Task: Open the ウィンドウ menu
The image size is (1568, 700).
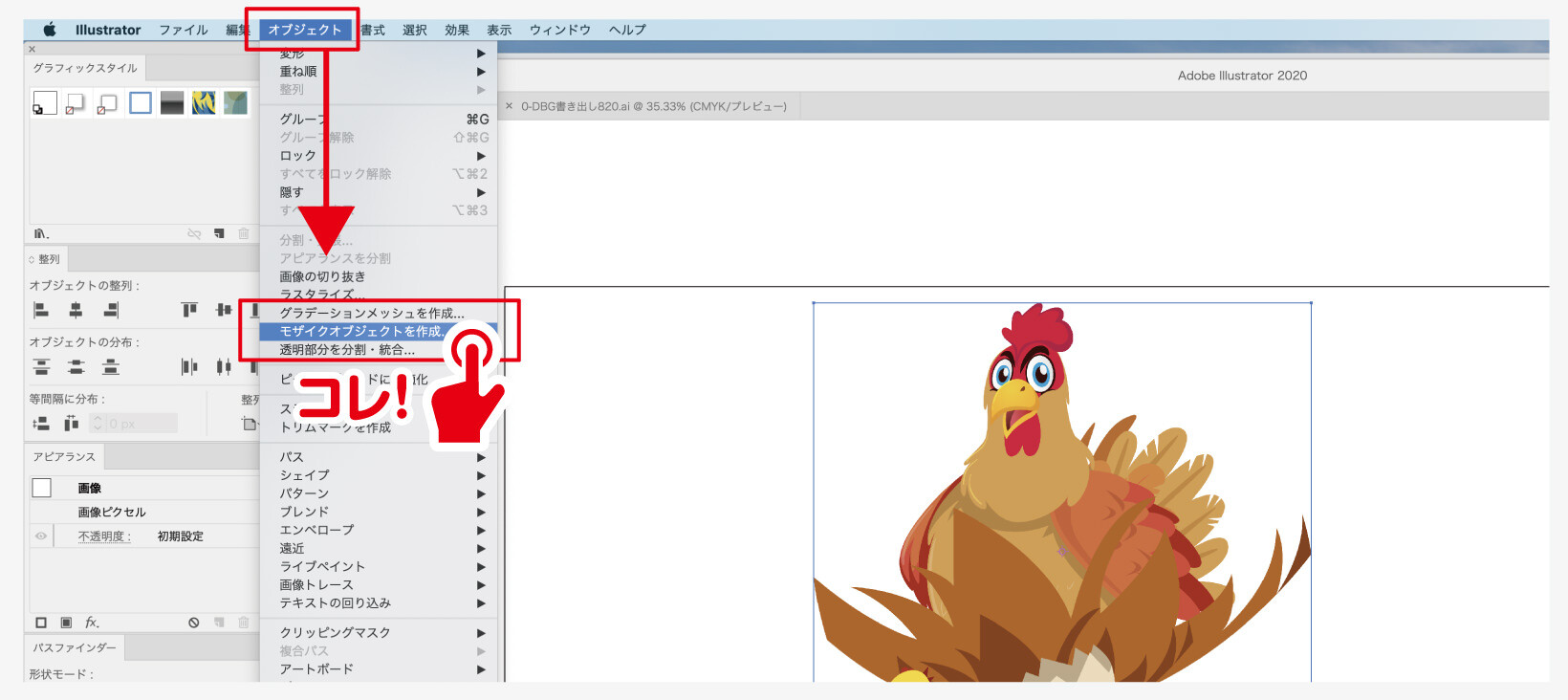Action: (560, 30)
